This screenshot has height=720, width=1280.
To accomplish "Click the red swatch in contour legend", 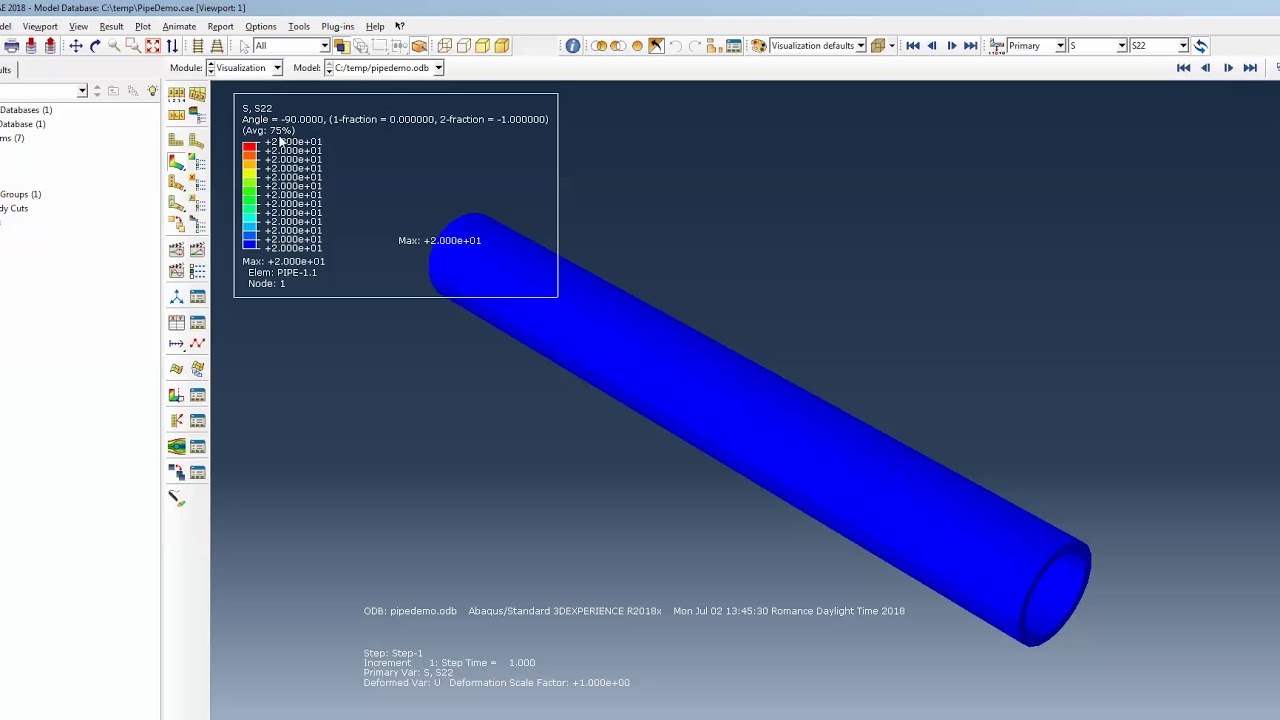I will tap(249, 147).
